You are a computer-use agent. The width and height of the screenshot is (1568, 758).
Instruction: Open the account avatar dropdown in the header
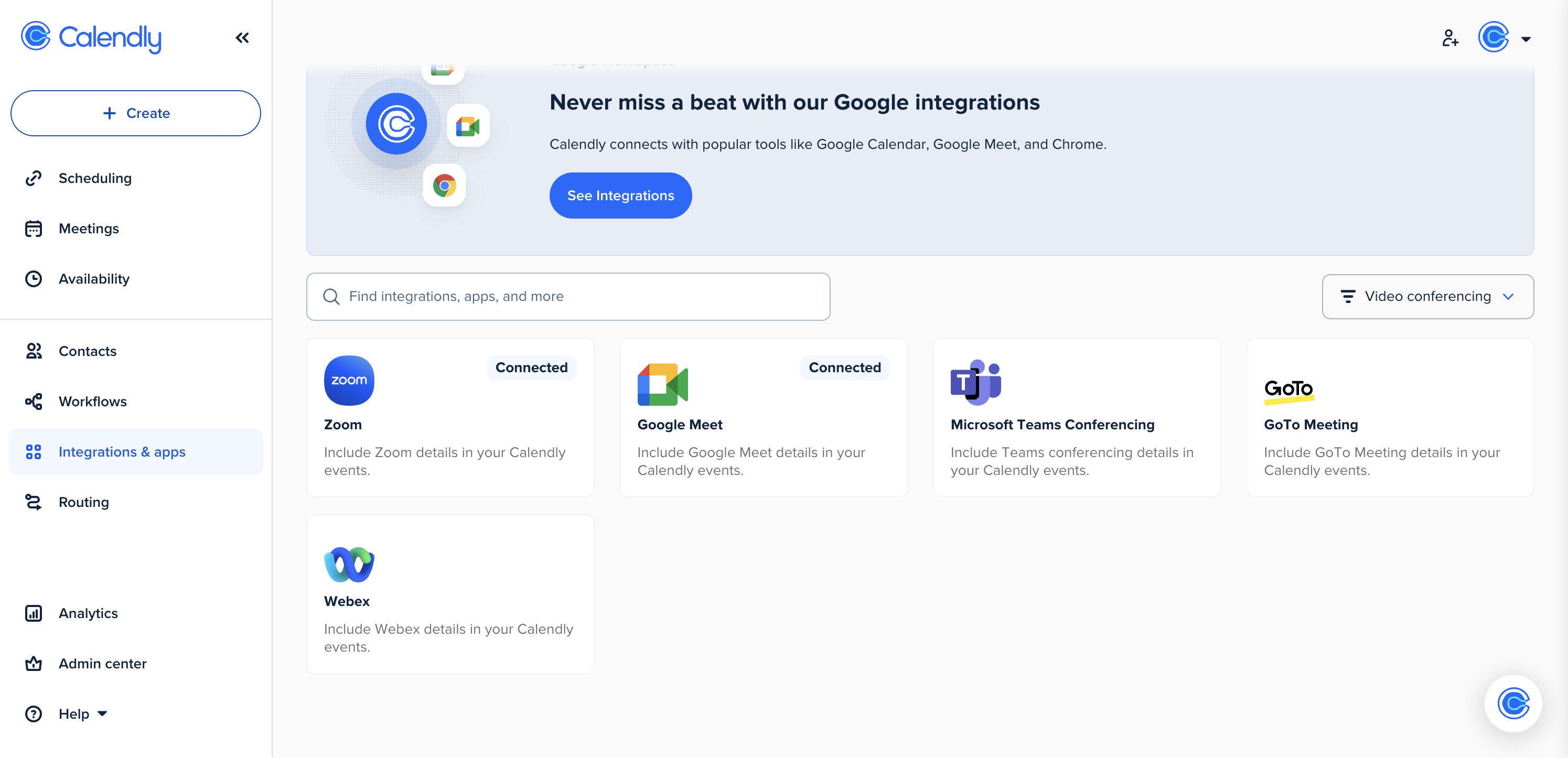point(1495,38)
